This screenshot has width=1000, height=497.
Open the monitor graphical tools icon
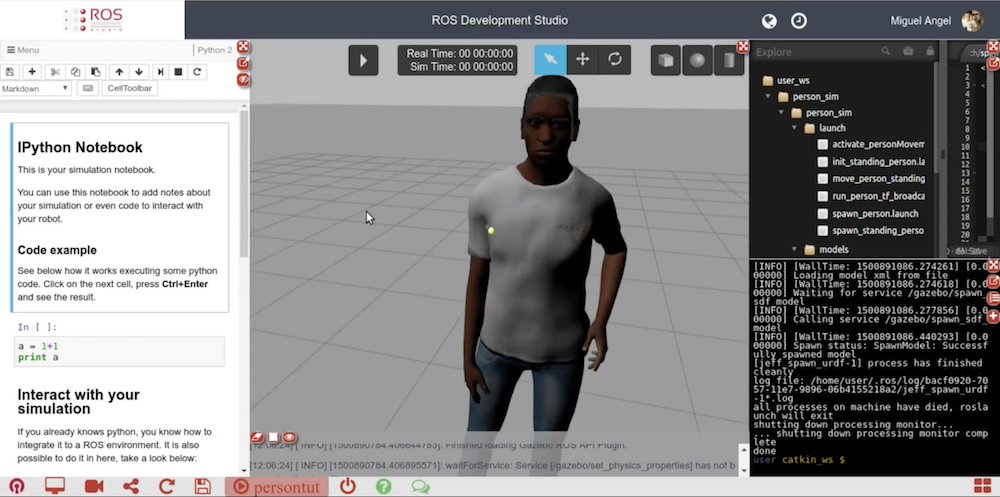click(55, 486)
